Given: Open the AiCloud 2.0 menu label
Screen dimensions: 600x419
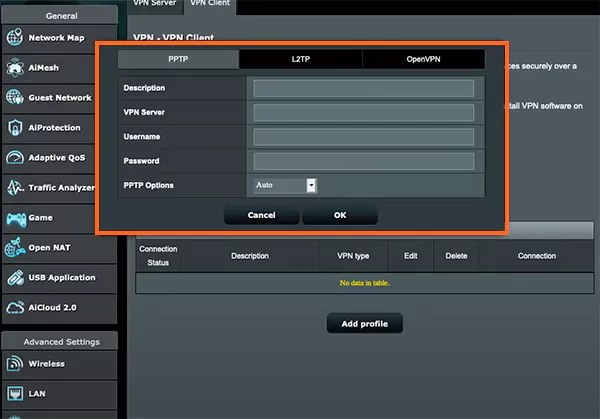Looking at the screenshot, I should pyautogui.click(x=52, y=307).
